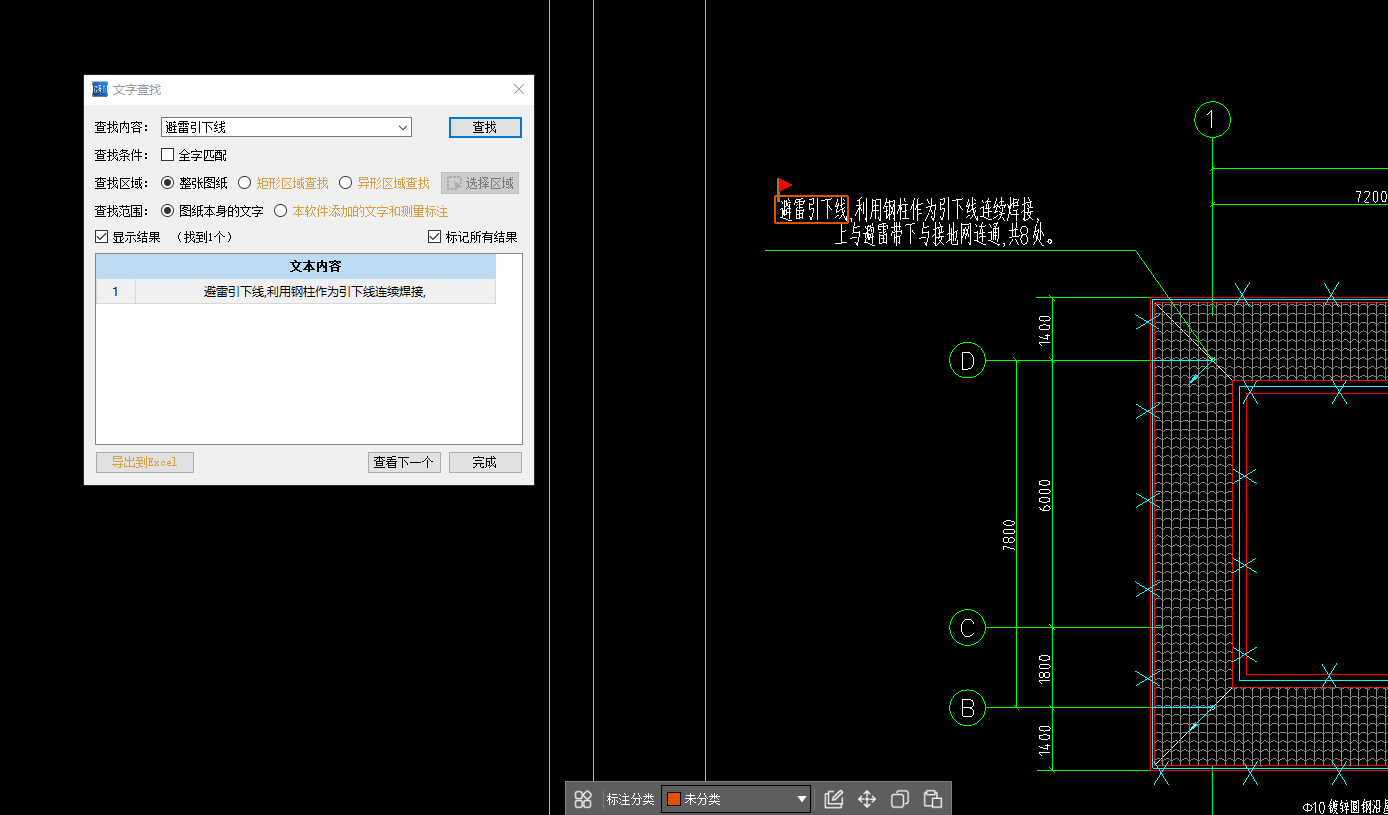1388x815 pixels.
Task: Click grid axis bubble C in the drawing
Action: 967,628
